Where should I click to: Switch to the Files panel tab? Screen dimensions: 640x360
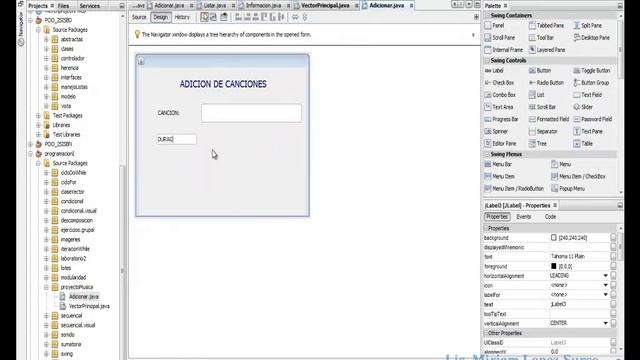point(63,6)
